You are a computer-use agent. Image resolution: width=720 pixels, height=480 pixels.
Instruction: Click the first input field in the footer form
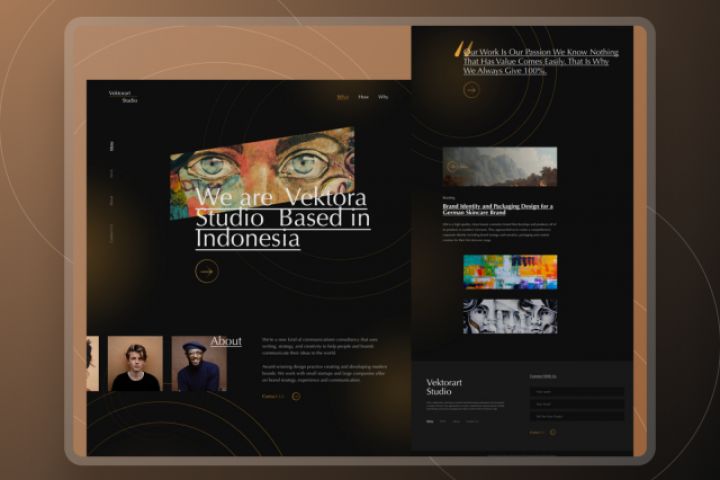click(x=577, y=392)
